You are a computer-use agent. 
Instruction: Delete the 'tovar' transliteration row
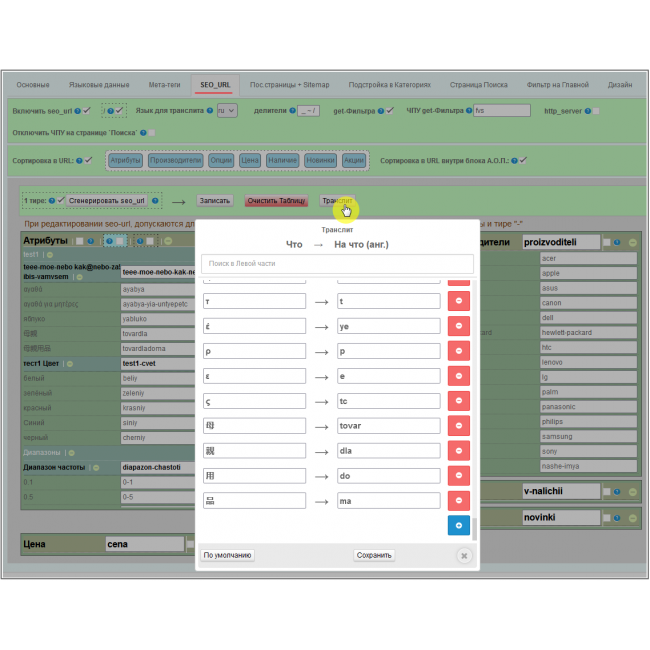459,426
